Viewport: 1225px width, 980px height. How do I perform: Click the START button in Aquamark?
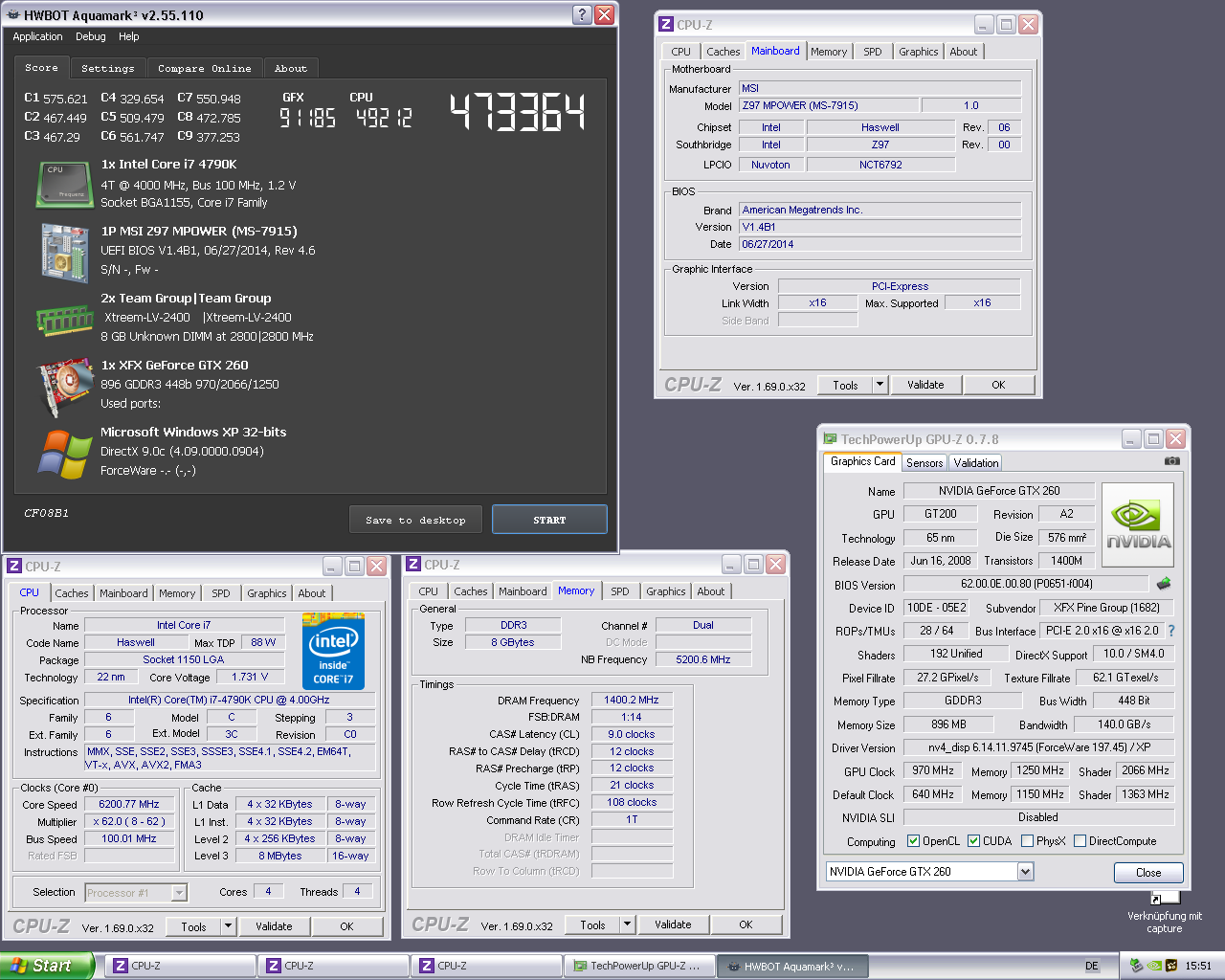549,520
